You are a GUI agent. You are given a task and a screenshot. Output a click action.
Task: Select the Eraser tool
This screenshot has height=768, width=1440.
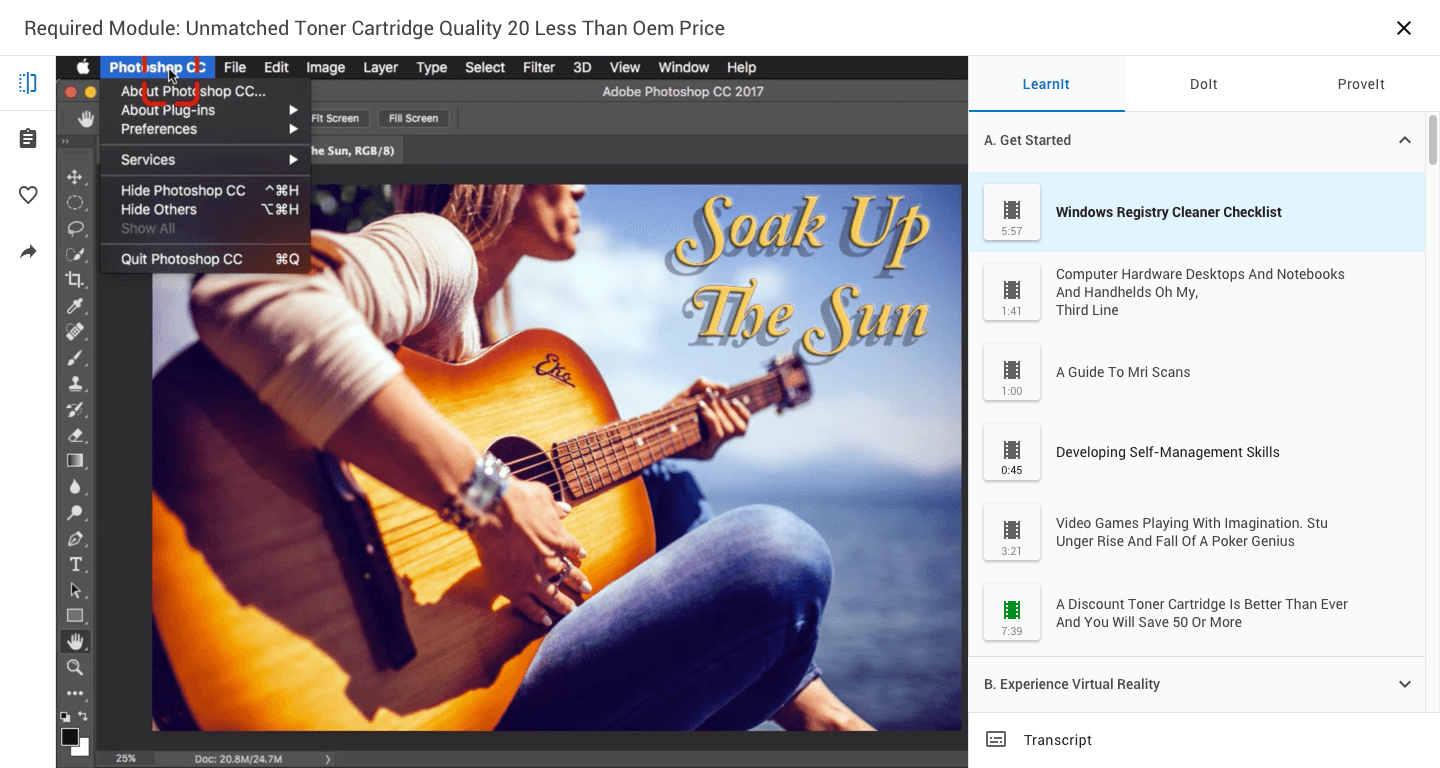[75, 435]
